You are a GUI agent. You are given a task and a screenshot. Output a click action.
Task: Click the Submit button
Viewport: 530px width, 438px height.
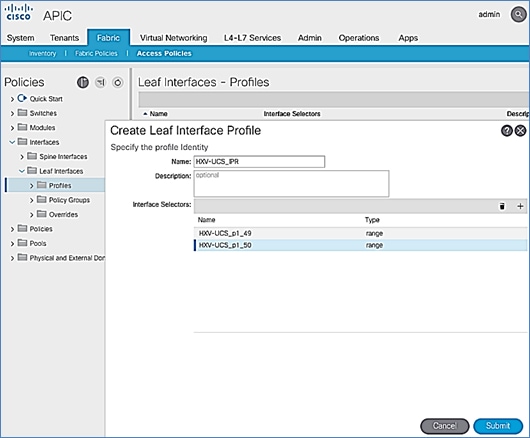tap(498, 426)
